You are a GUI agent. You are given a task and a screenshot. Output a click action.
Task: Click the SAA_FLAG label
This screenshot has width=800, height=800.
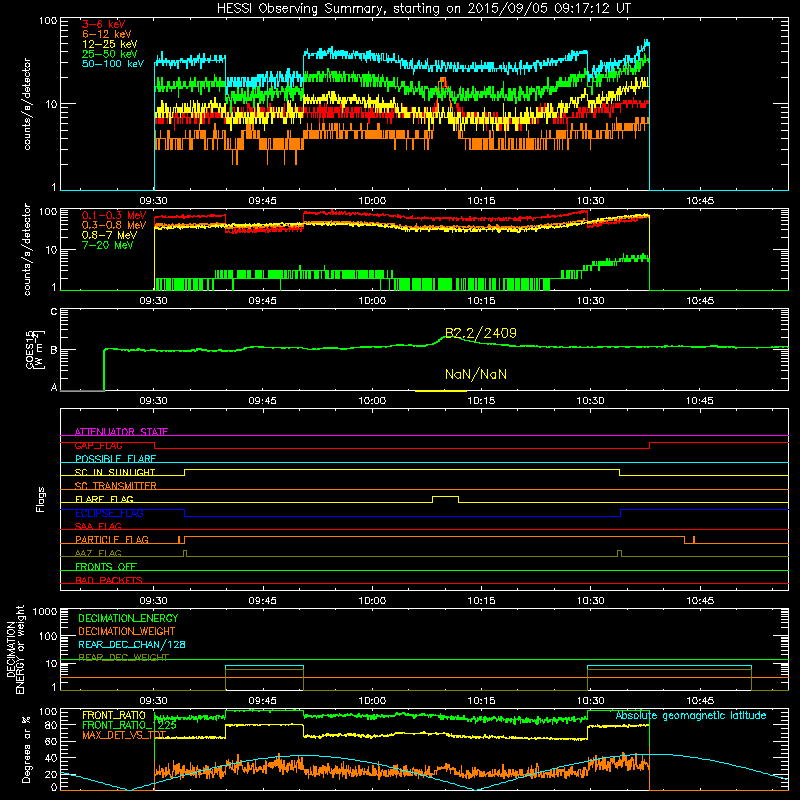[x=98, y=526]
